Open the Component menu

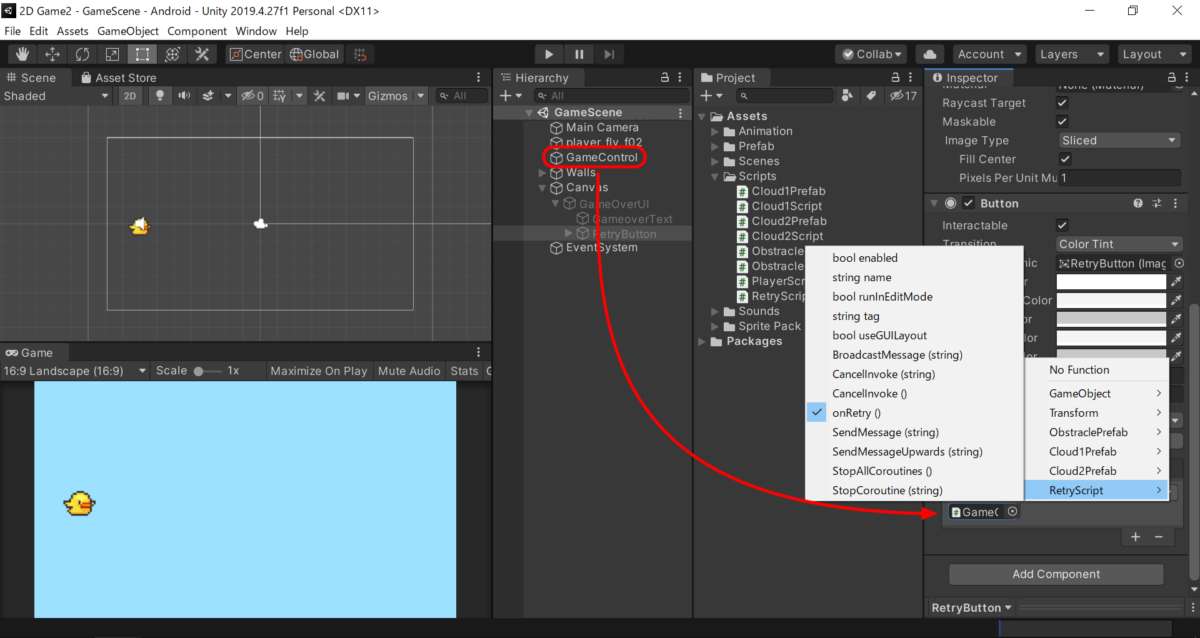point(197,31)
